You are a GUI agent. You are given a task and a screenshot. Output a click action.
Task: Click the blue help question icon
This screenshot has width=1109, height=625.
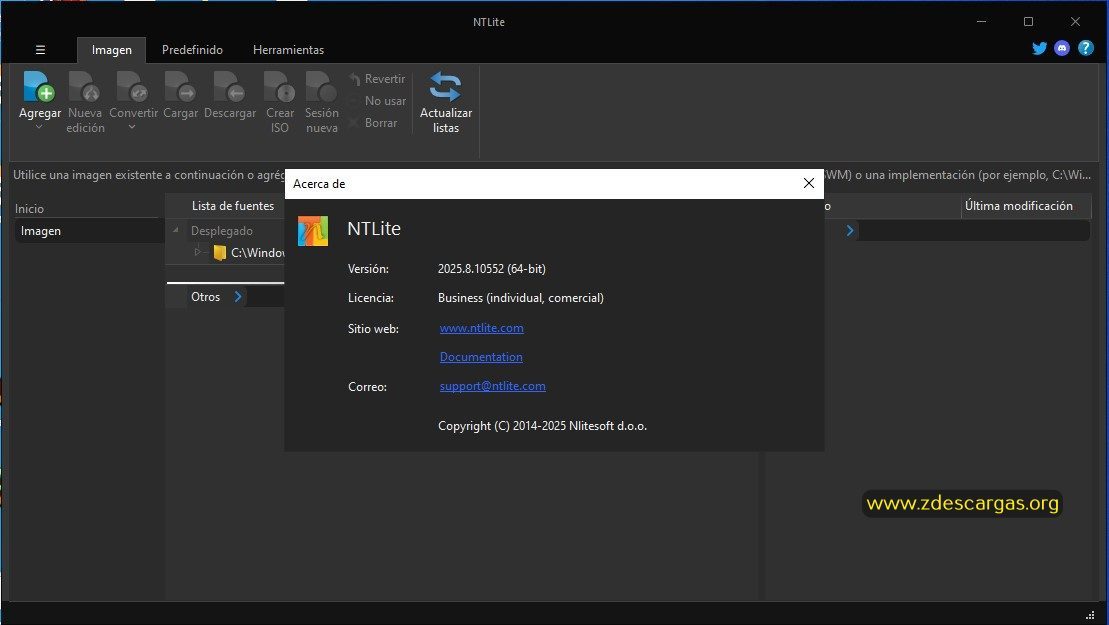pyautogui.click(x=1086, y=48)
